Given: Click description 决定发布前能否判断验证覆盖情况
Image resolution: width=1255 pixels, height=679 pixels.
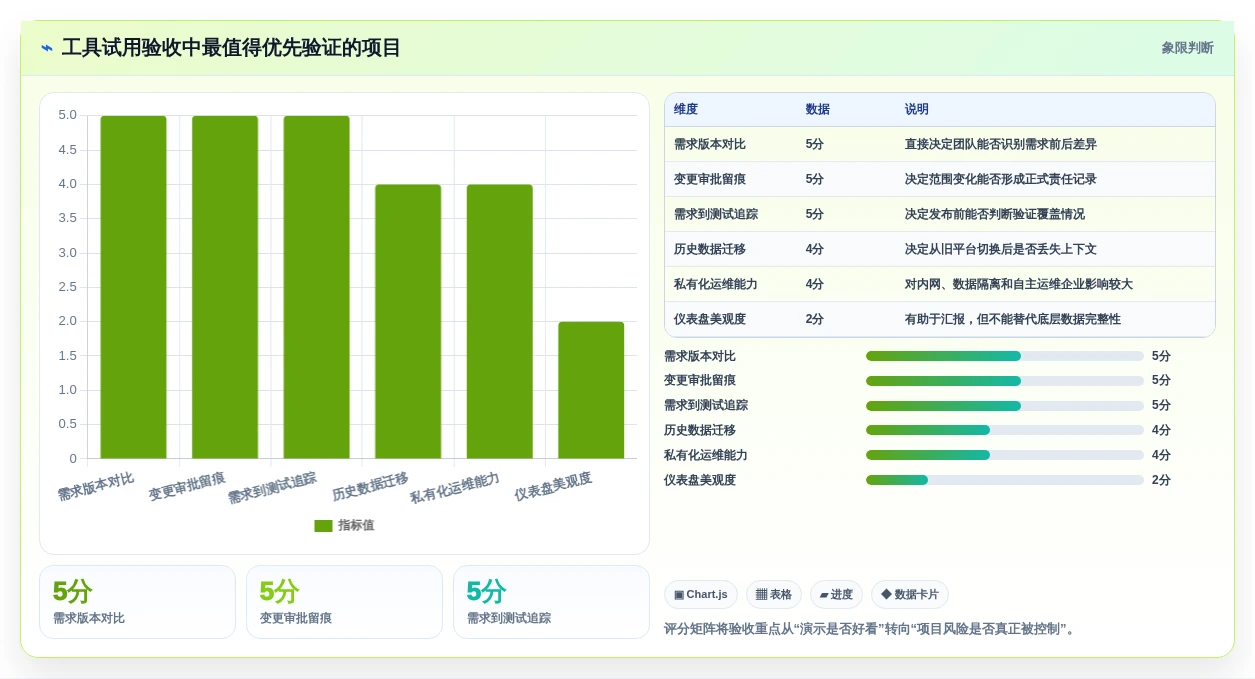Looking at the screenshot, I should 995,215.
